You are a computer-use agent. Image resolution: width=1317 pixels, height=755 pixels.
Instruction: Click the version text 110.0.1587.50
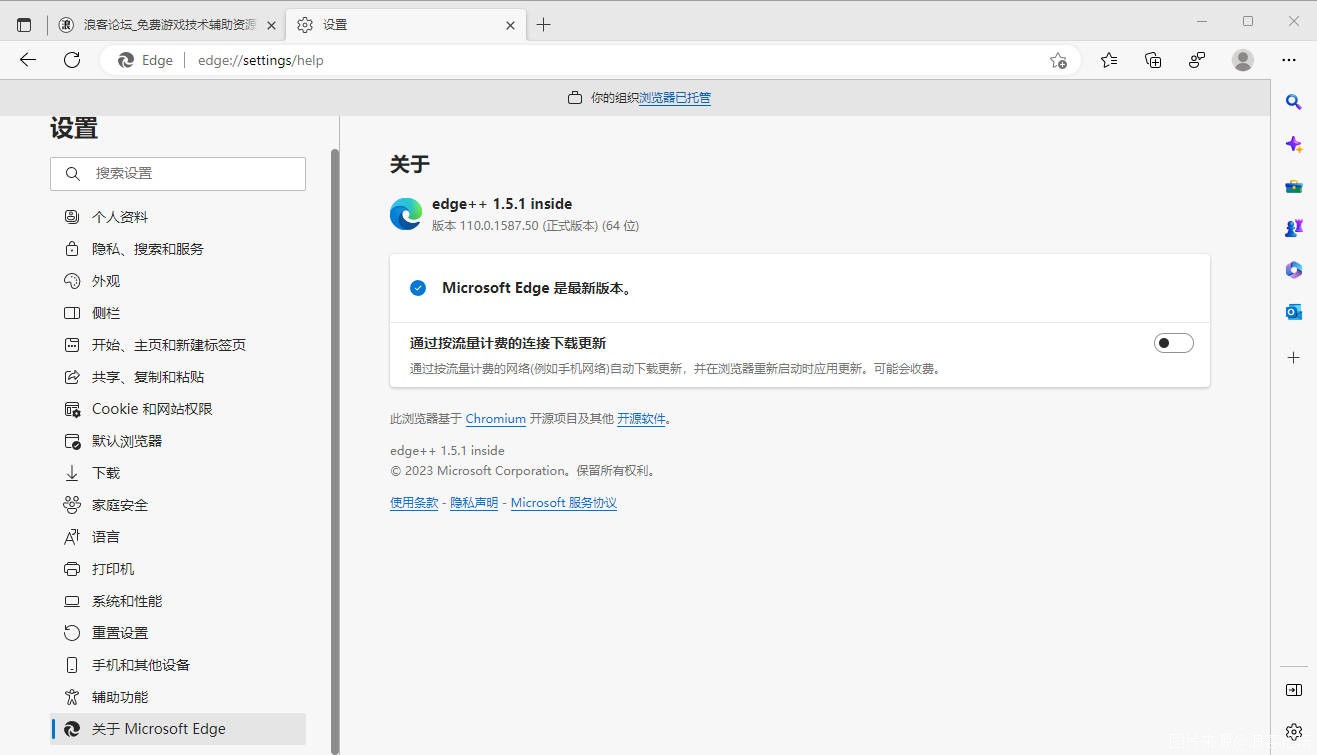(x=499, y=226)
